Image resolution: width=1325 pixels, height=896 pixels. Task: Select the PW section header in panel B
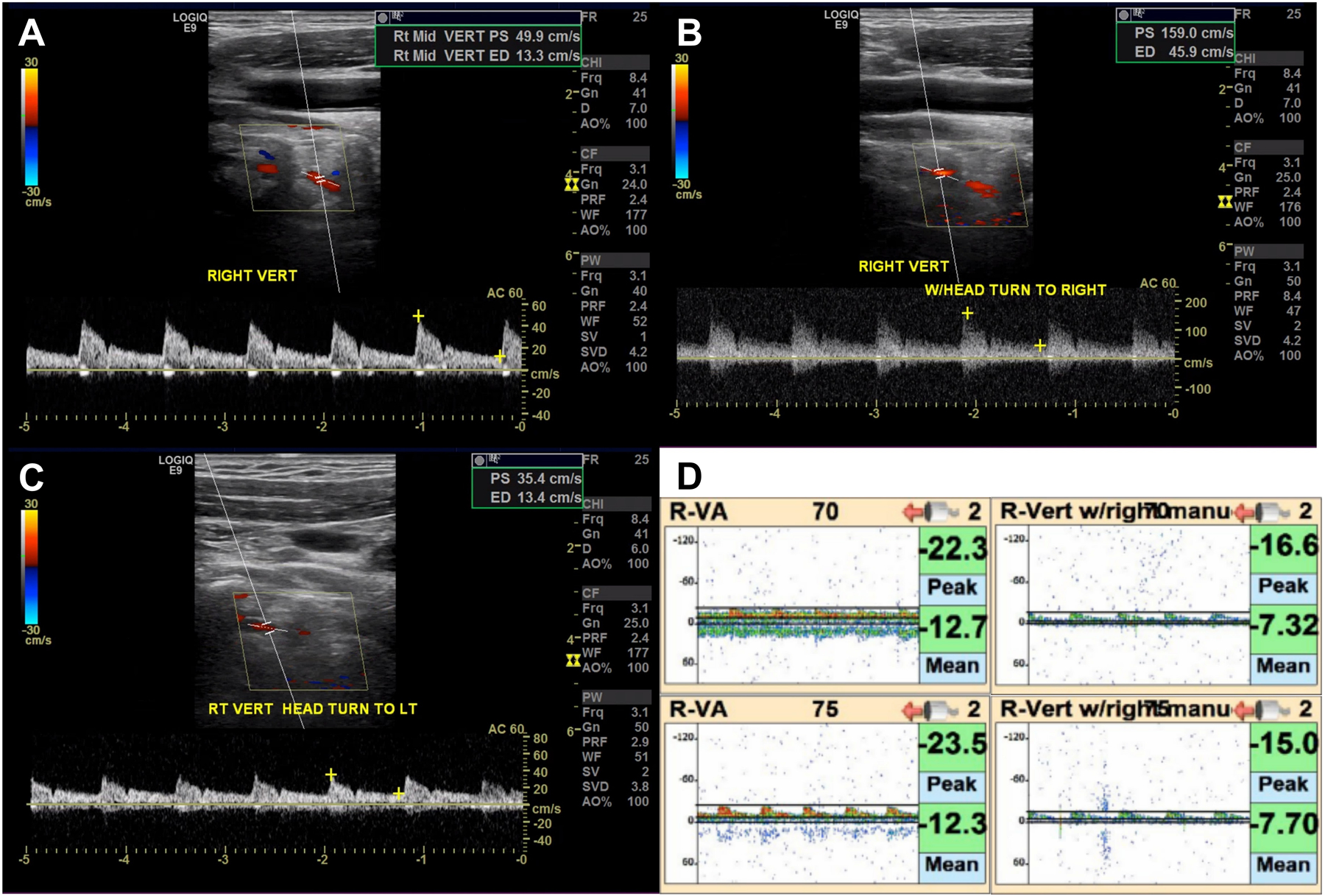point(1268,251)
